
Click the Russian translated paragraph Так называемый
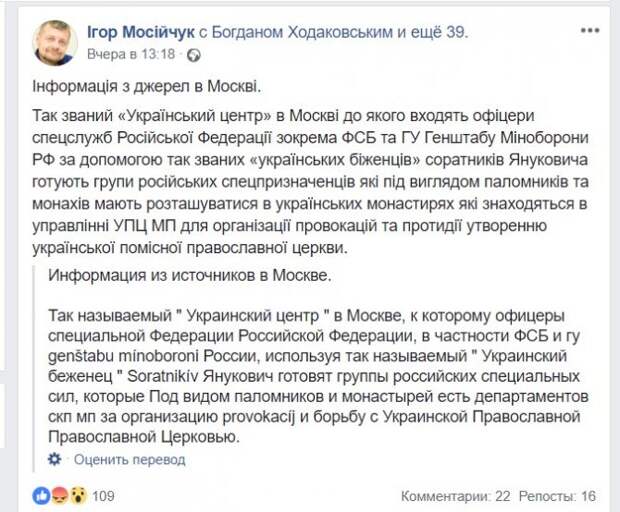[x=318, y=376]
